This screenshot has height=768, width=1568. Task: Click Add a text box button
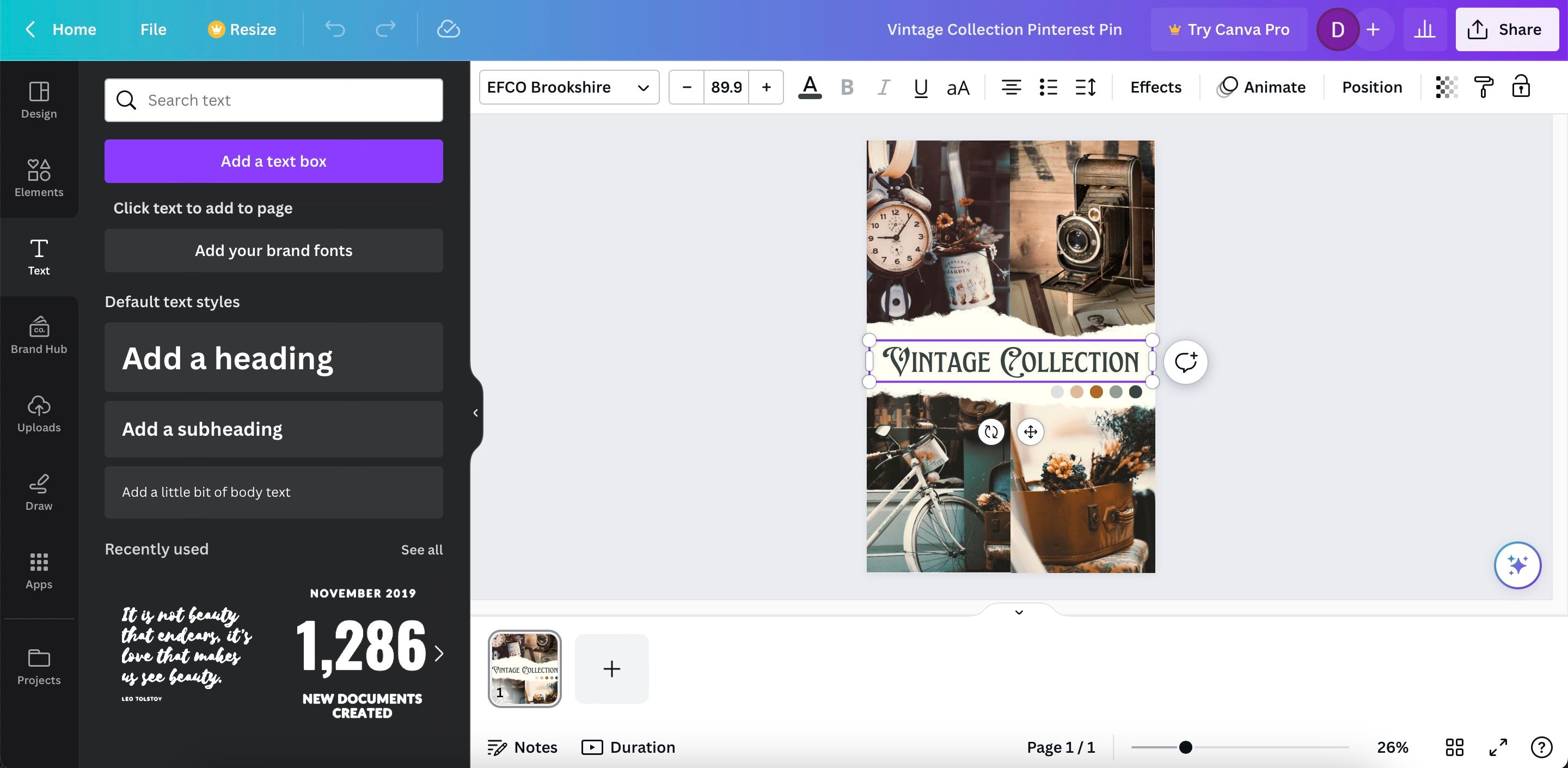click(273, 161)
